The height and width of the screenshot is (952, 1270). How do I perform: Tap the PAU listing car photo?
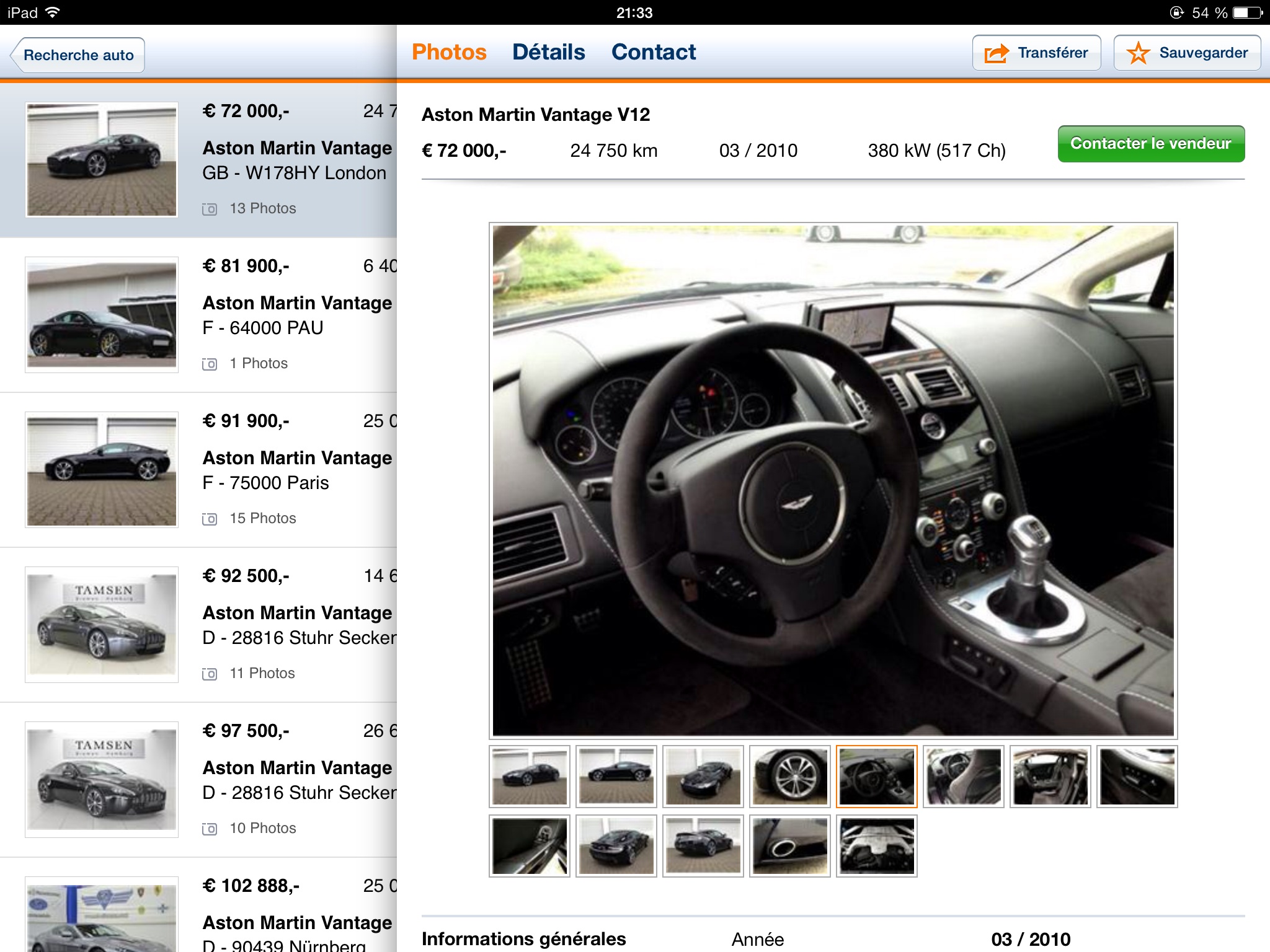tap(102, 315)
